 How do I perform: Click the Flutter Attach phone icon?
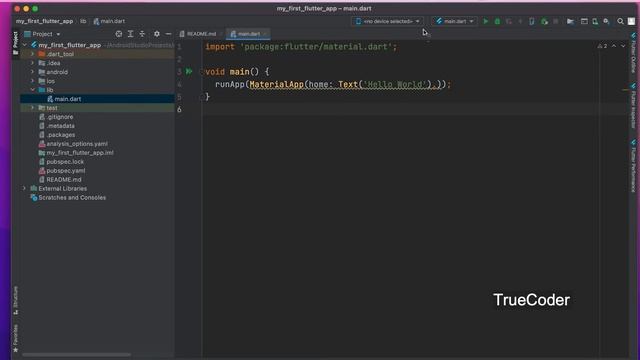coord(531,21)
